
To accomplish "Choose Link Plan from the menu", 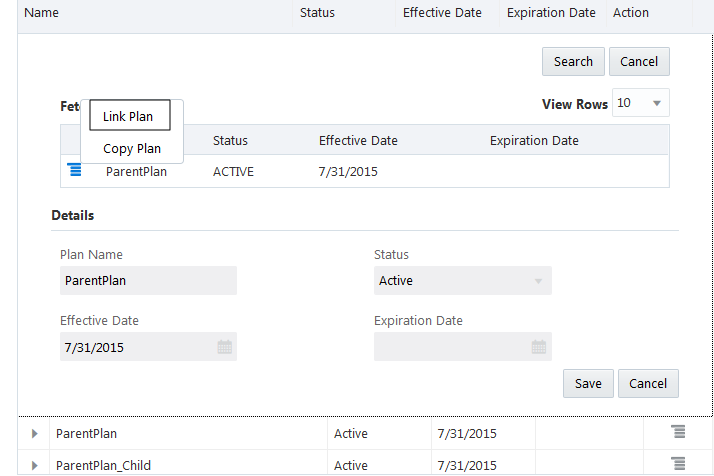I will pyautogui.click(x=128, y=116).
